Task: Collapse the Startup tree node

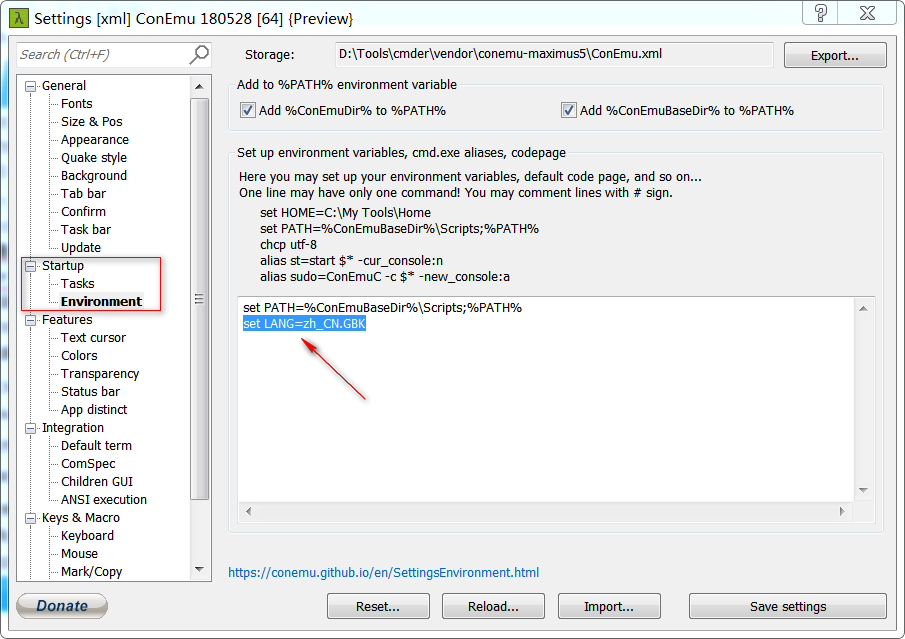Action: click(x=30, y=266)
